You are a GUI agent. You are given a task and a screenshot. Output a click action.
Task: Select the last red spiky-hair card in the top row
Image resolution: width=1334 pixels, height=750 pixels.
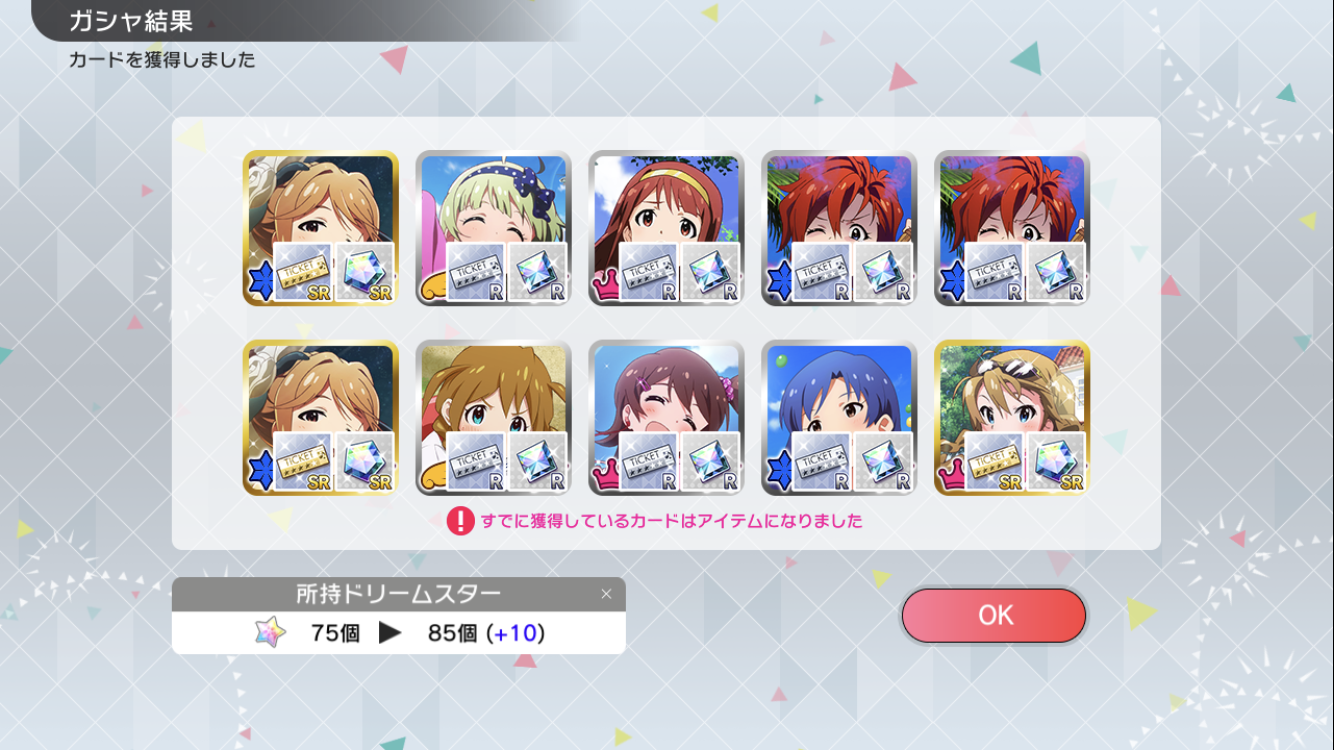1012,228
